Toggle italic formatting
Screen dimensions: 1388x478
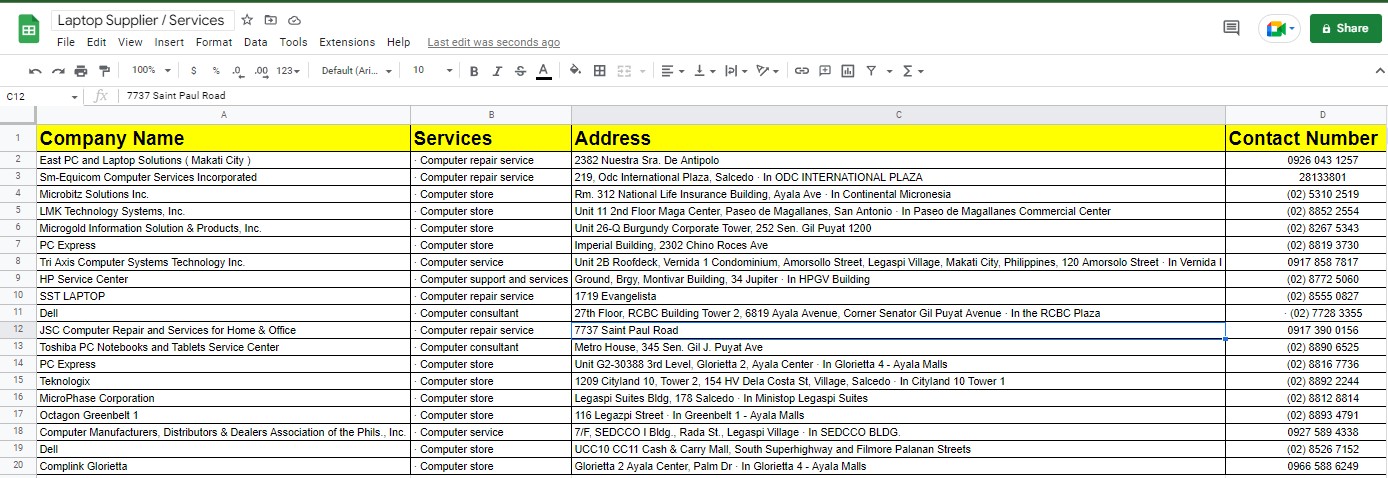tap(497, 71)
